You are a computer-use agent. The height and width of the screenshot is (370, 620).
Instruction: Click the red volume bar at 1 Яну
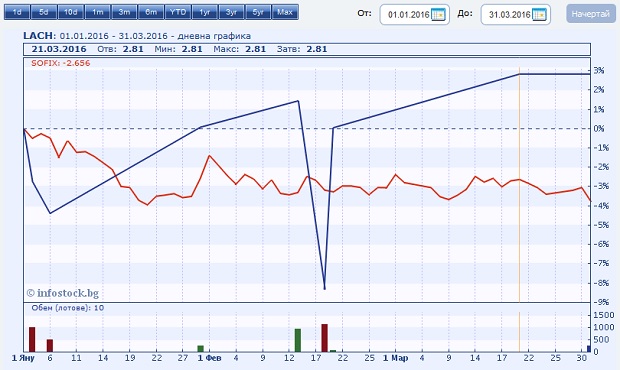(32, 339)
